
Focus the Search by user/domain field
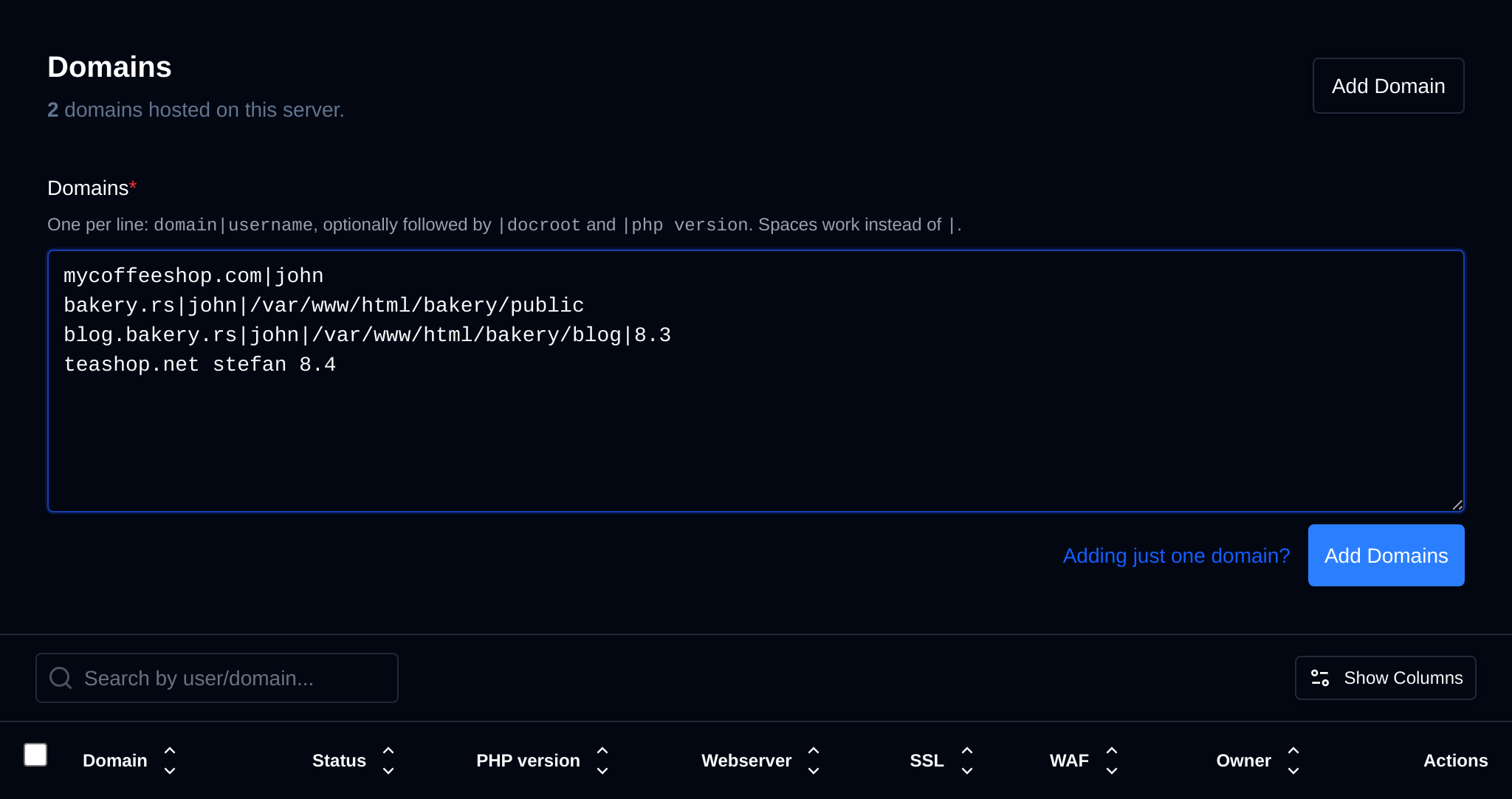click(x=216, y=678)
